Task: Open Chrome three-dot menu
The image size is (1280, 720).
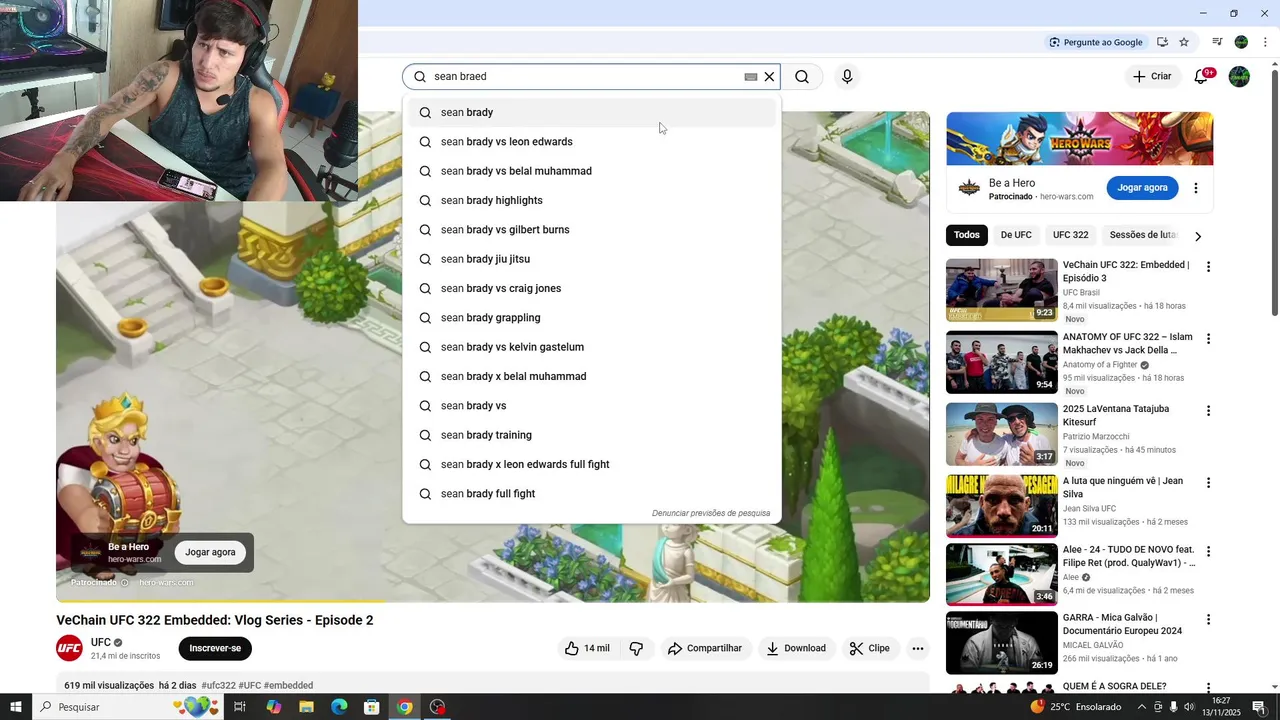Action: pos(1265,42)
